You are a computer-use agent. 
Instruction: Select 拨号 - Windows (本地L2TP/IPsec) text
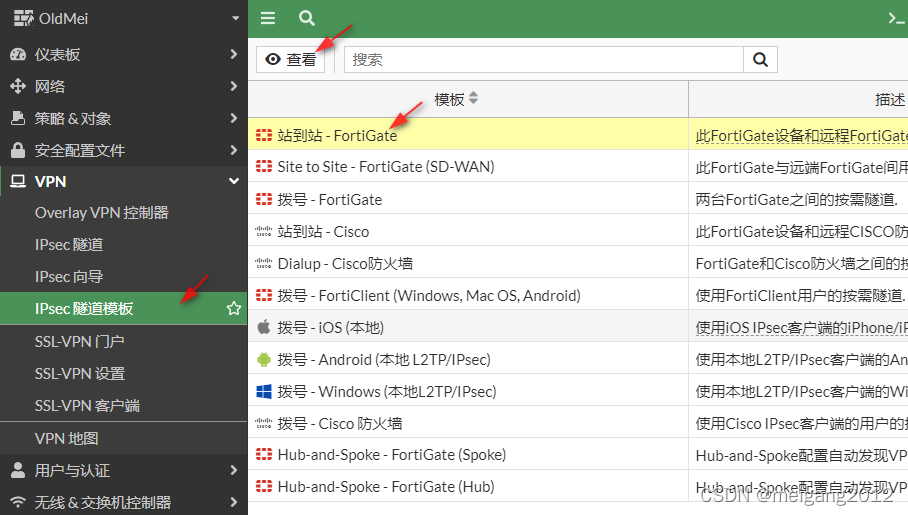pyautogui.click(x=387, y=392)
